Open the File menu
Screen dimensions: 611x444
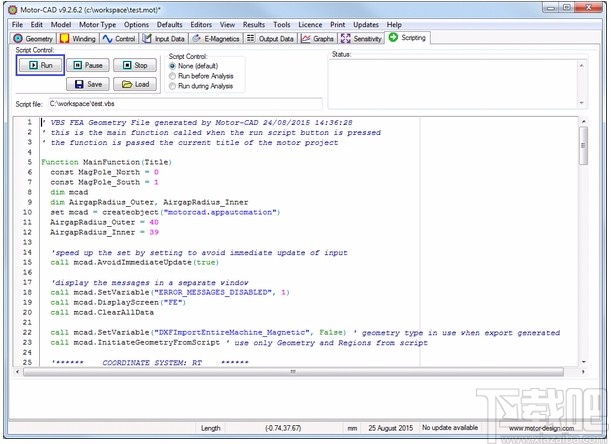[x=17, y=25]
